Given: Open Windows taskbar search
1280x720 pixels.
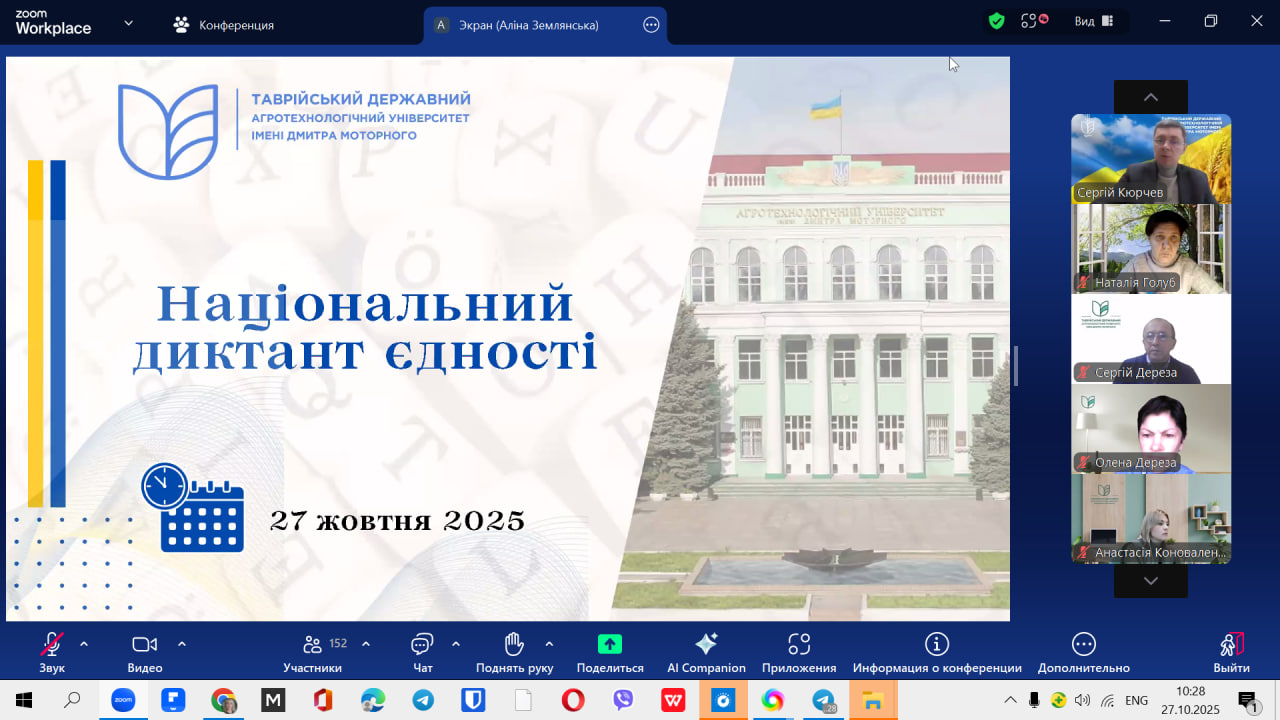Looking at the screenshot, I should click(x=72, y=700).
